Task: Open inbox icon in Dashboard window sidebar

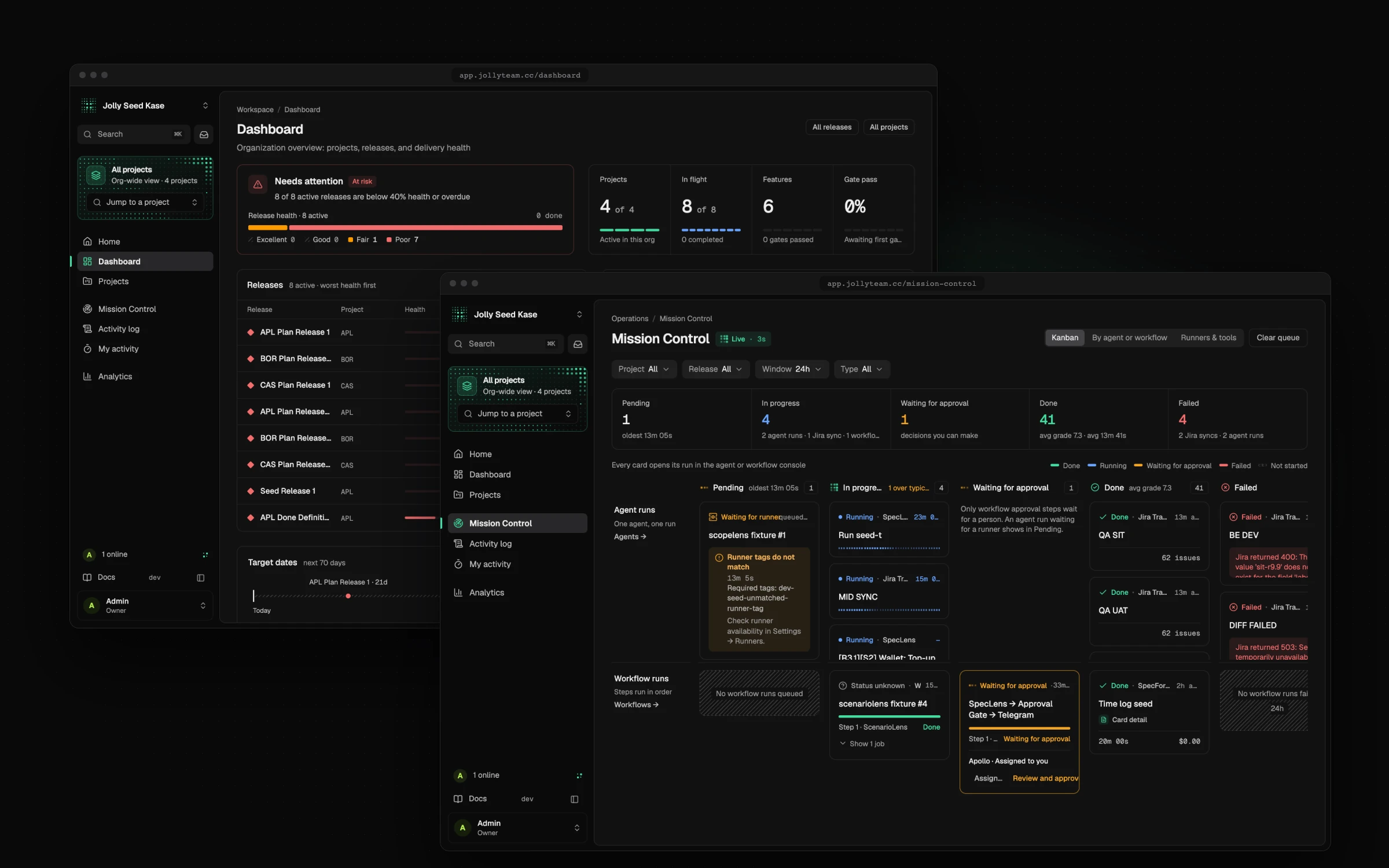Action: pos(204,134)
